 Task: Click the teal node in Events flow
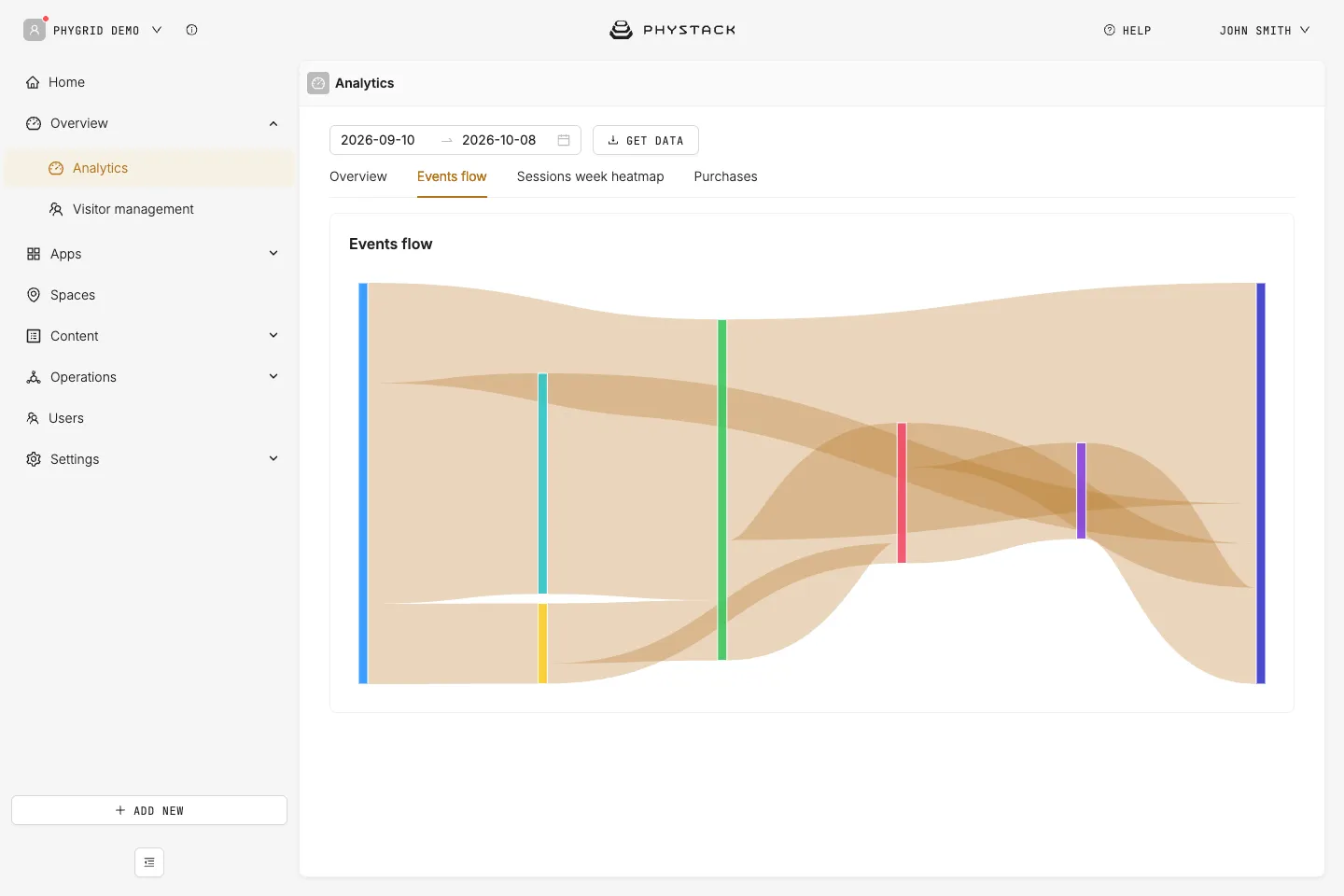tap(542, 483)
